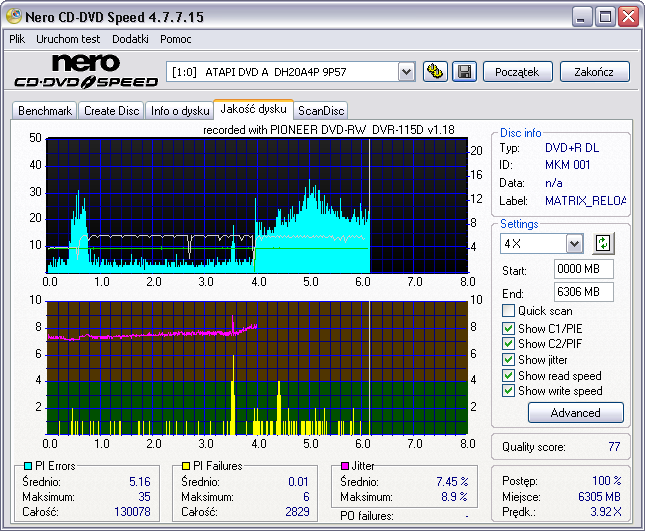
Task: Click the End 6306 MB field
Action: 583,292
